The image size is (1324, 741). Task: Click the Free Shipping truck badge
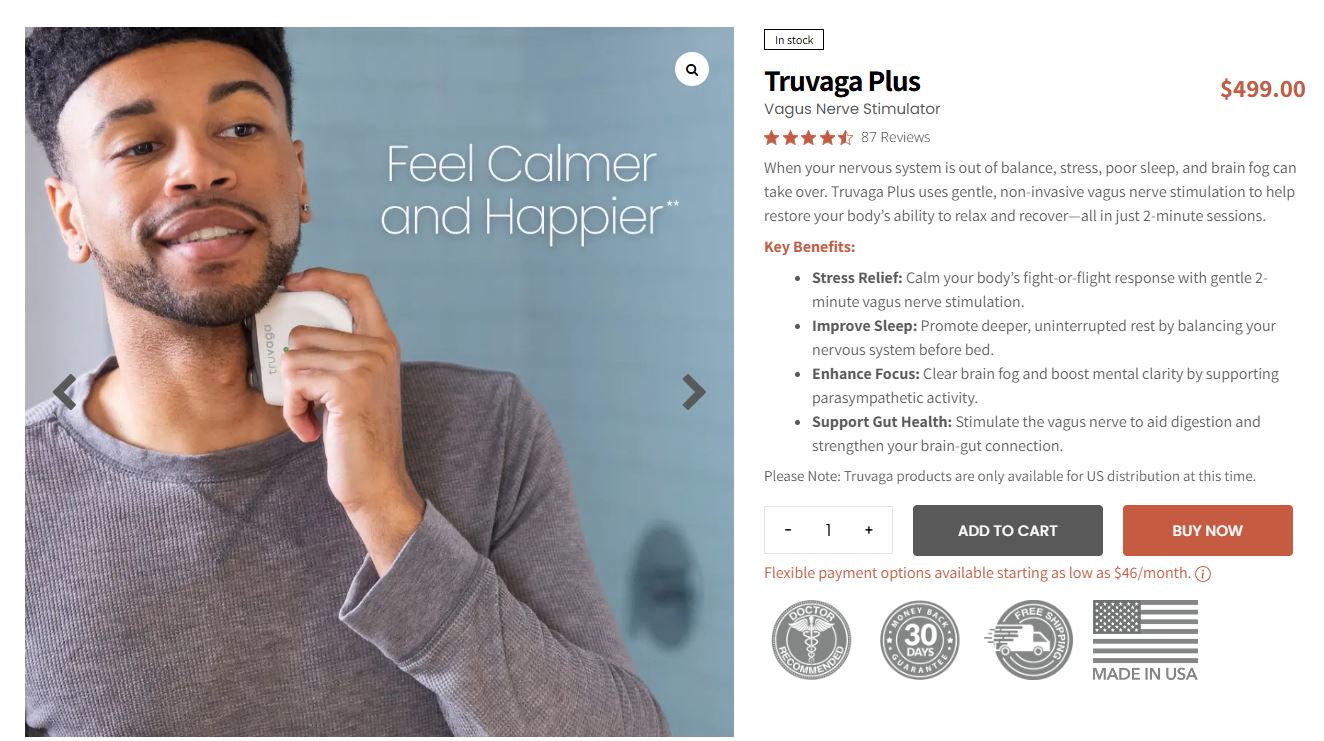(x=1029, y=640)
